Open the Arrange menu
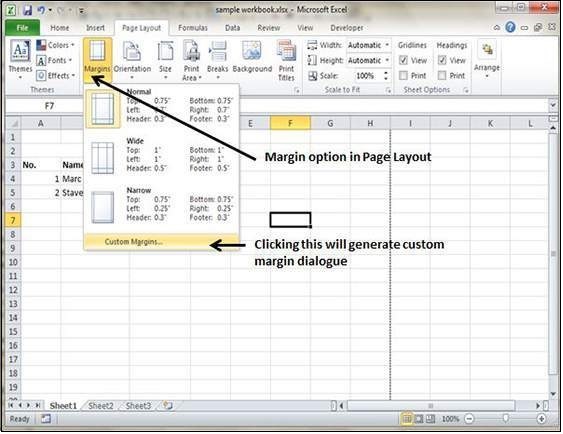563x434 pixels. 487,60
